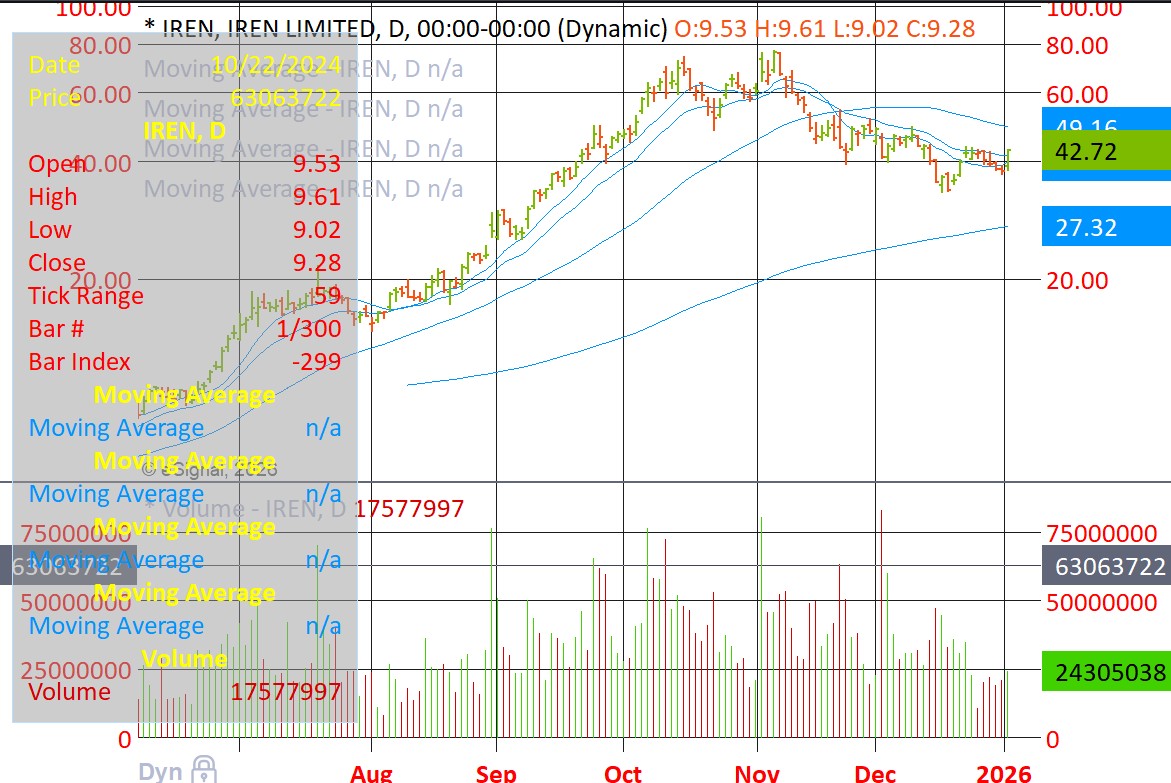Click the OHLC readout in chart header
Image resolution: width=1171 pixels, height=783 pixels.
coord(824,28)
